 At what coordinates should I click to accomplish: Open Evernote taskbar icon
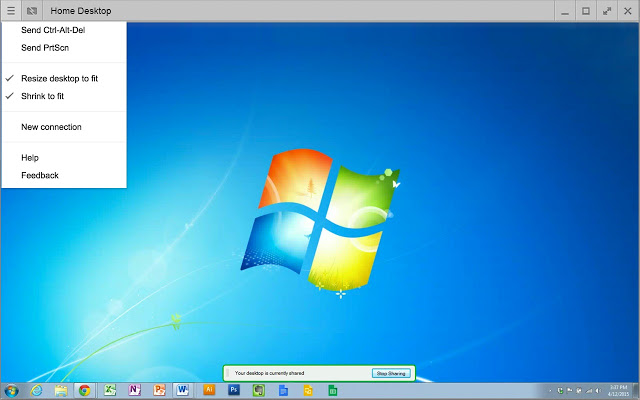[x=258, y=391]
